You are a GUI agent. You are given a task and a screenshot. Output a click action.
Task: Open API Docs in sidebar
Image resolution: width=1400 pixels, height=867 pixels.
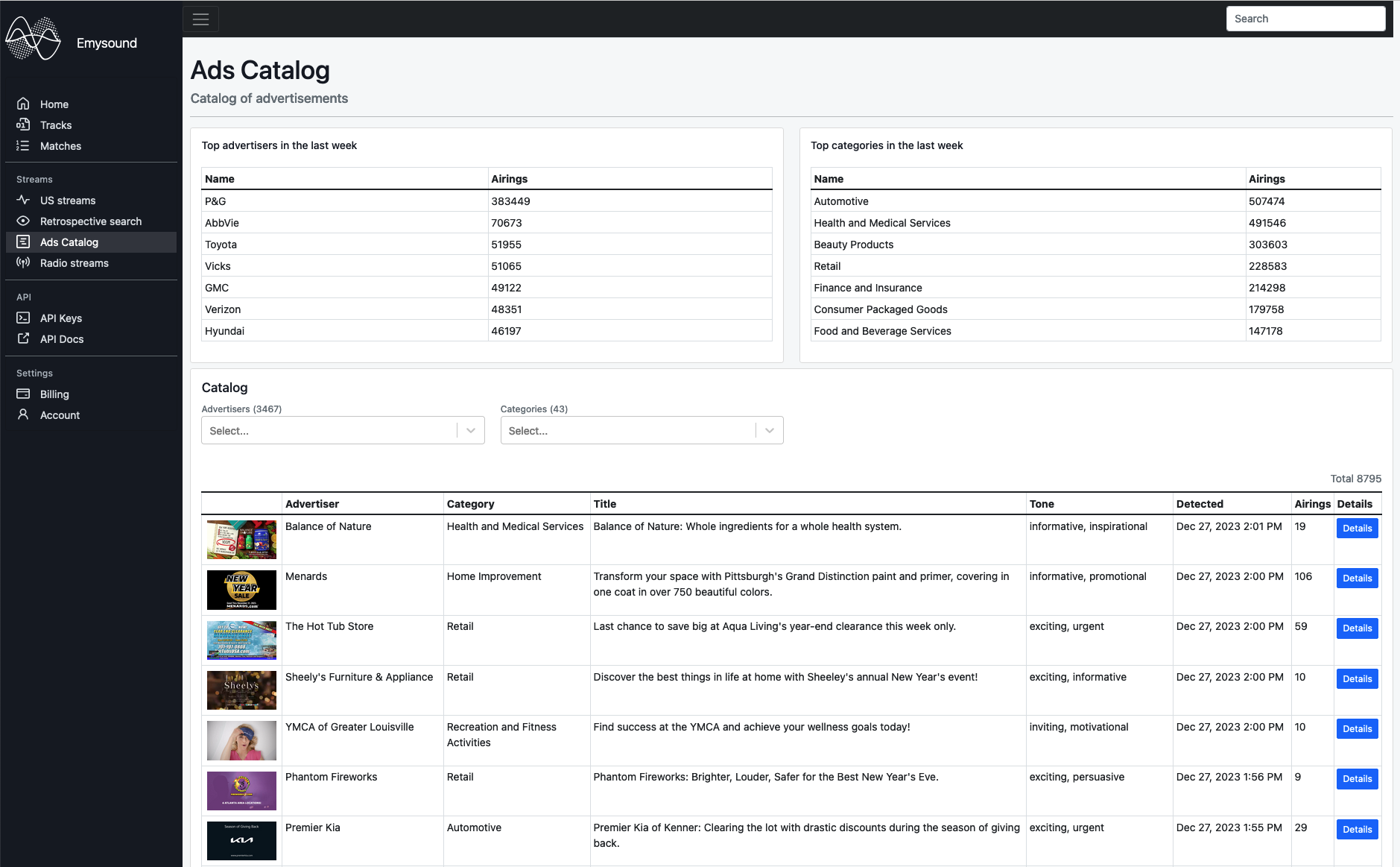click(x=61, y=339)
